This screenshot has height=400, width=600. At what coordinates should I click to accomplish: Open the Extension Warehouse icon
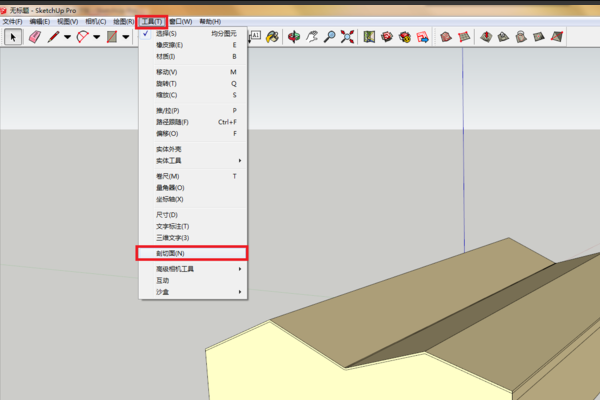click(405, 37)
